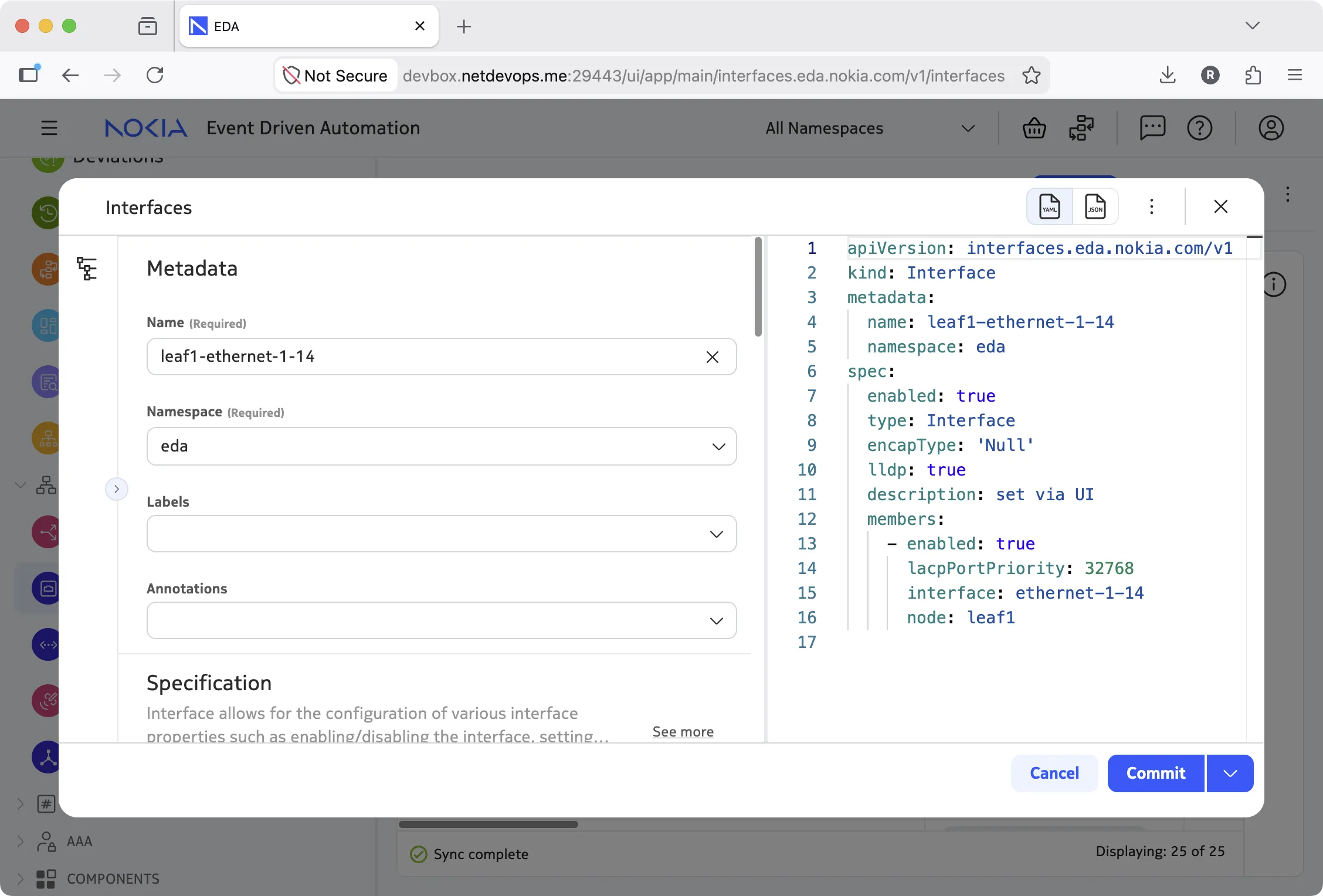Click the navy fabric sidebar icon

[46, 757]
